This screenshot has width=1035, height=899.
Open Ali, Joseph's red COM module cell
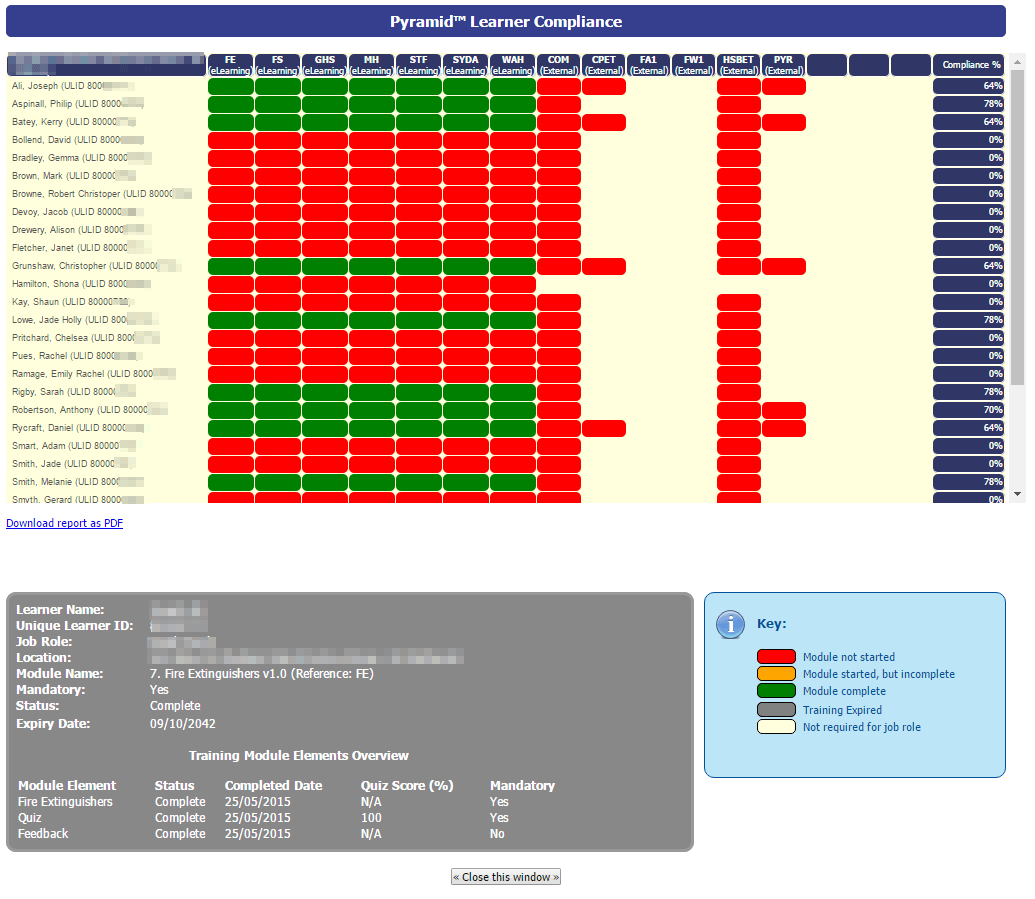coord(559,86)
